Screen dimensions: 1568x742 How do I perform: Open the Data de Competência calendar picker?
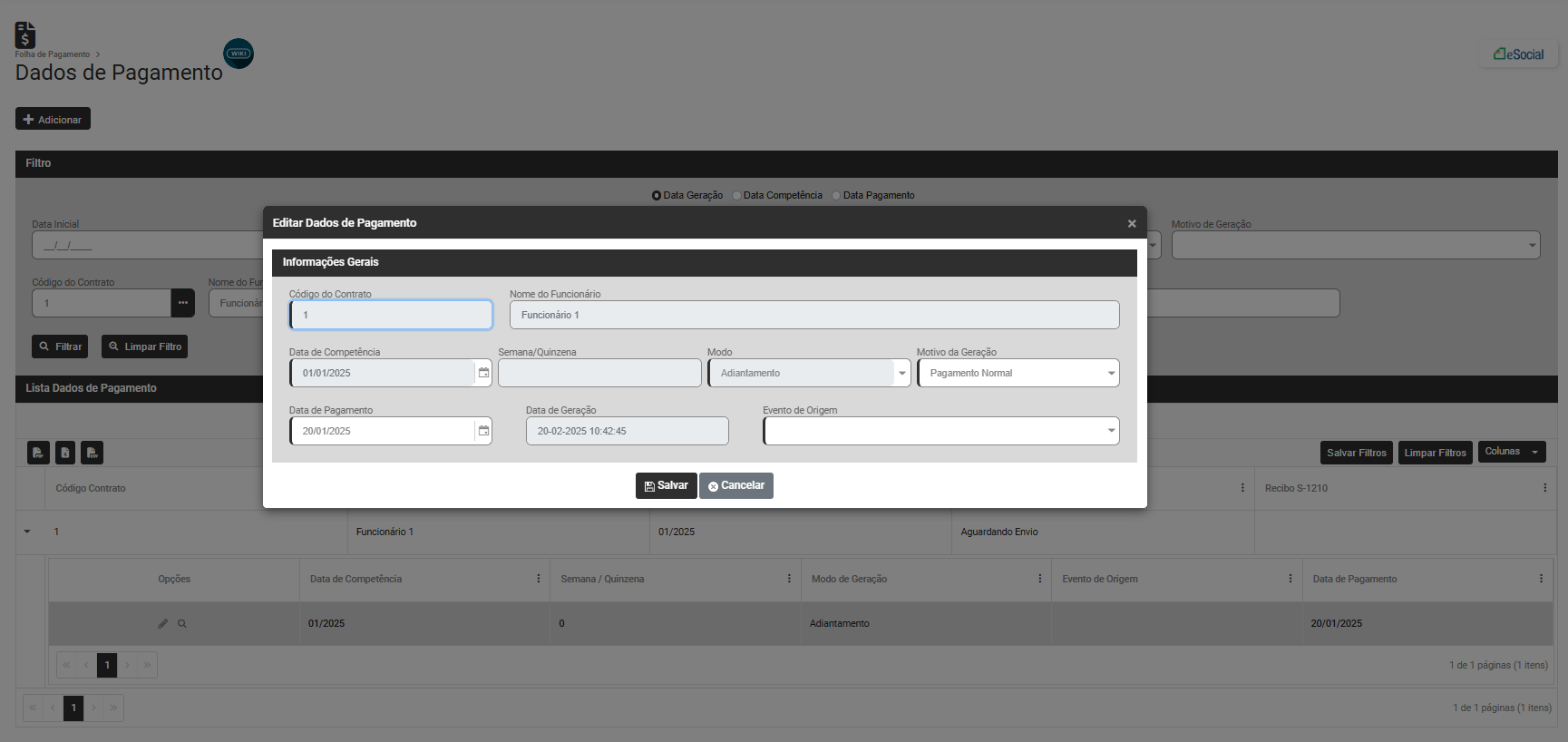483,373
